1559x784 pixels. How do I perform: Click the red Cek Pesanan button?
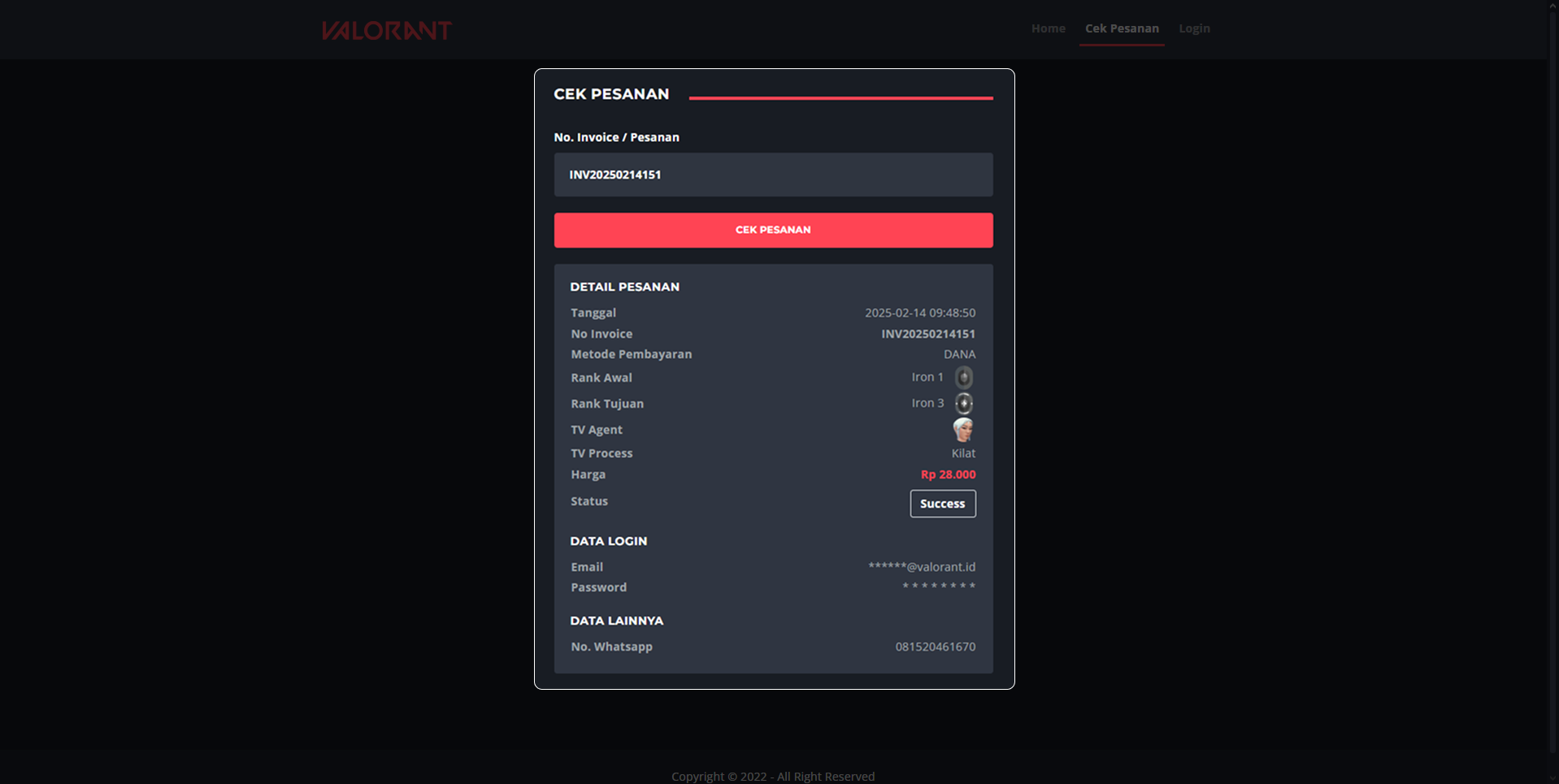pyautogui.click(x=773, y=230)
